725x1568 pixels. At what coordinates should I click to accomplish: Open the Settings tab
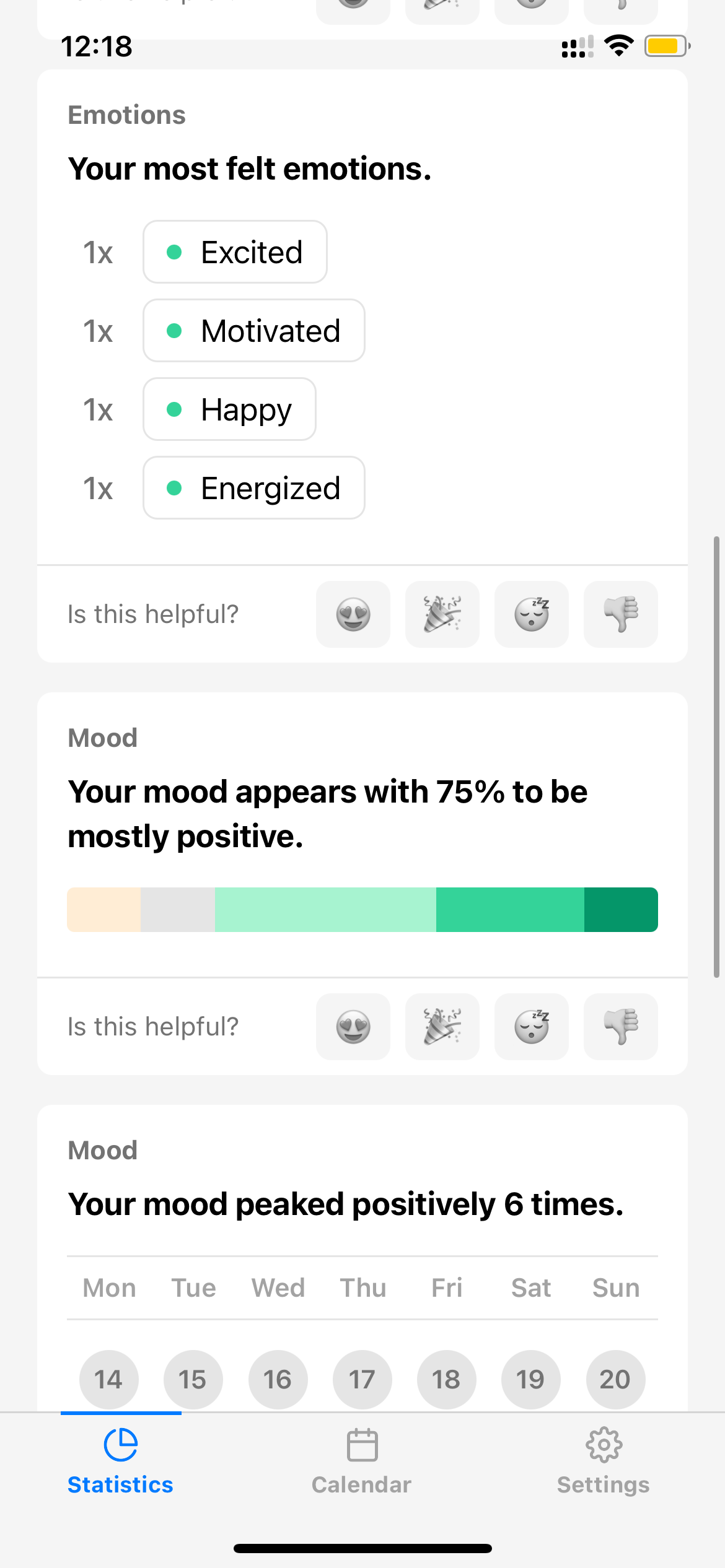tap(604, 1461)
